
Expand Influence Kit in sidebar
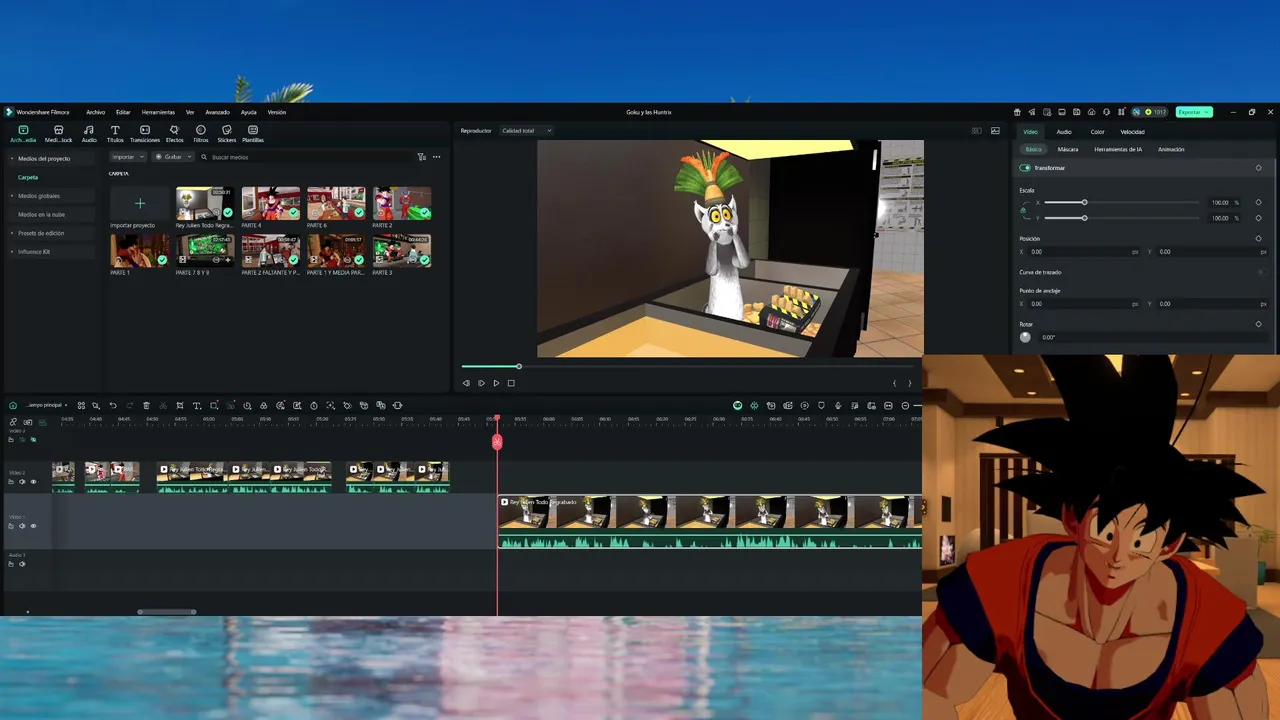[12, 252]
